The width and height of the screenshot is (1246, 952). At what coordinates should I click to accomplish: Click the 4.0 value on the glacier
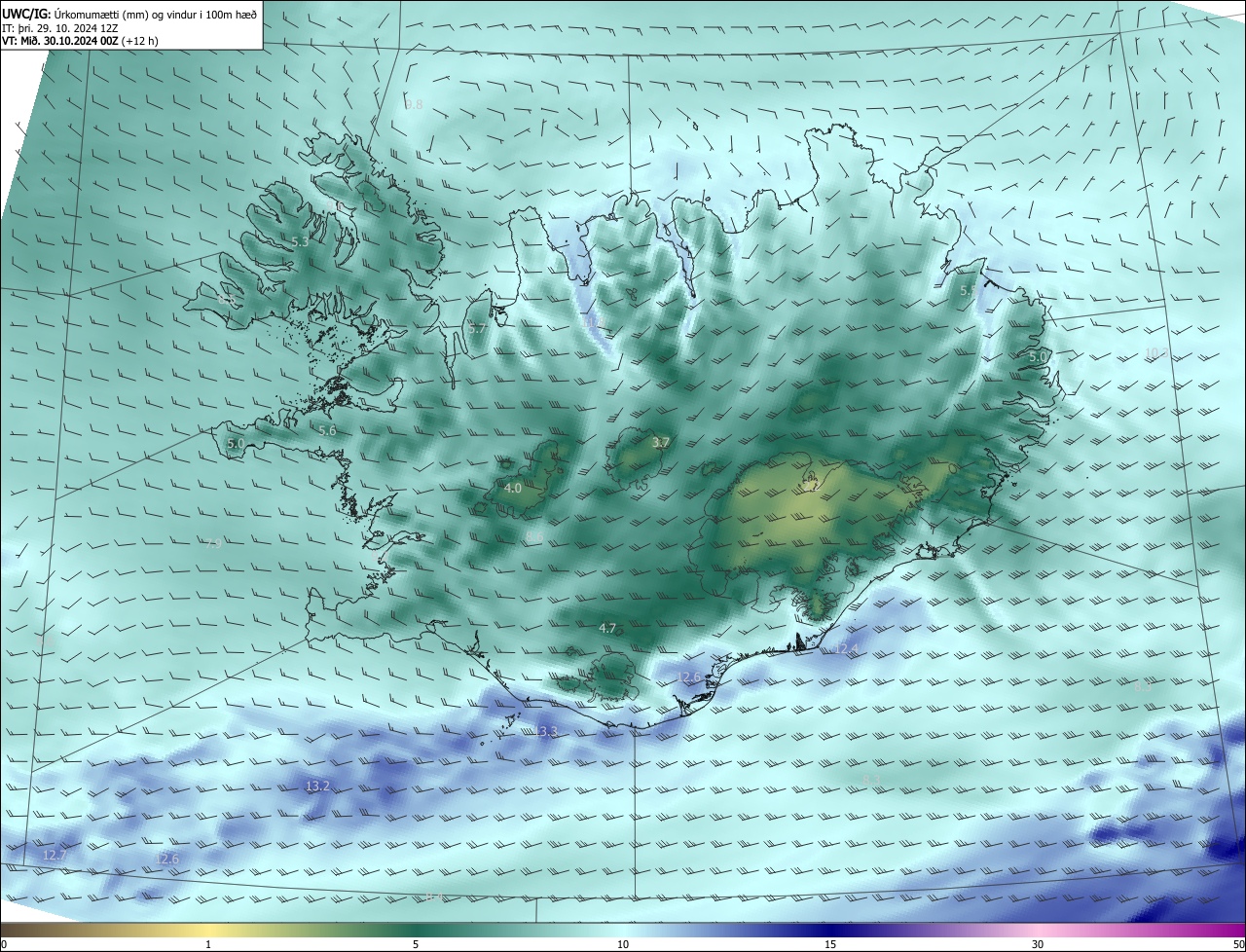tap(513, 488)
